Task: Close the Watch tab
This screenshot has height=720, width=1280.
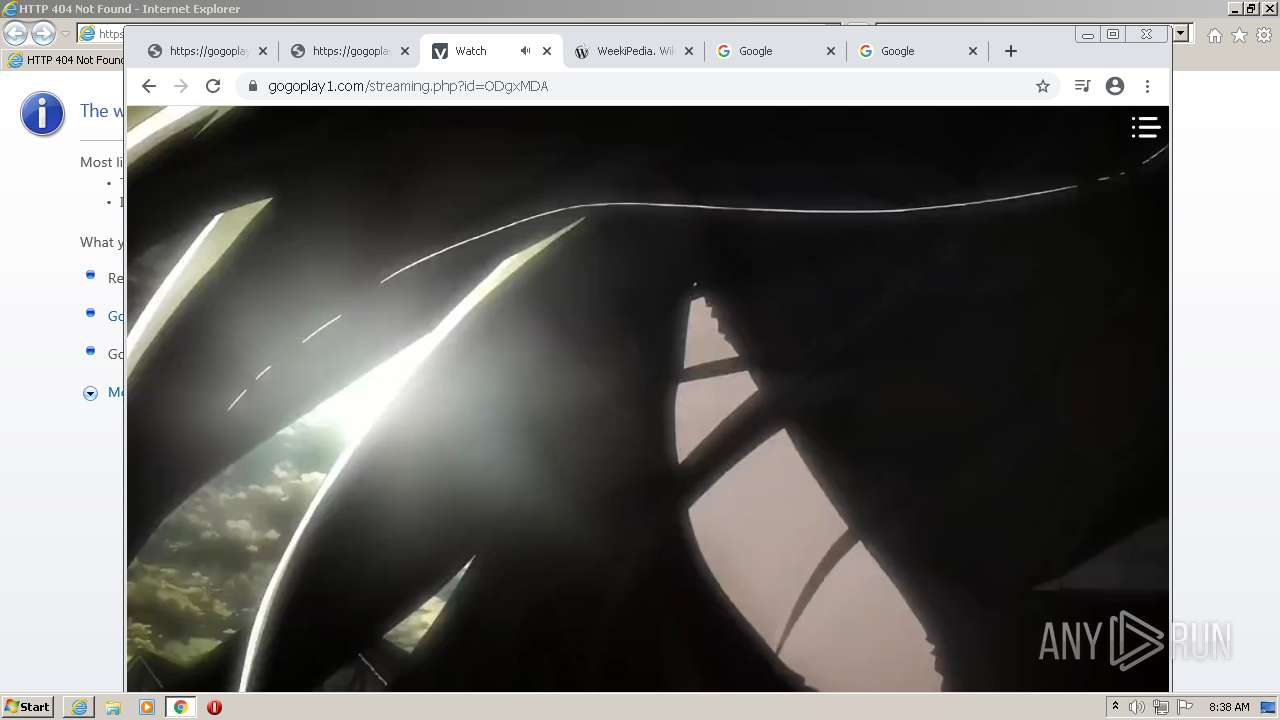Action: tap(547, 51)
